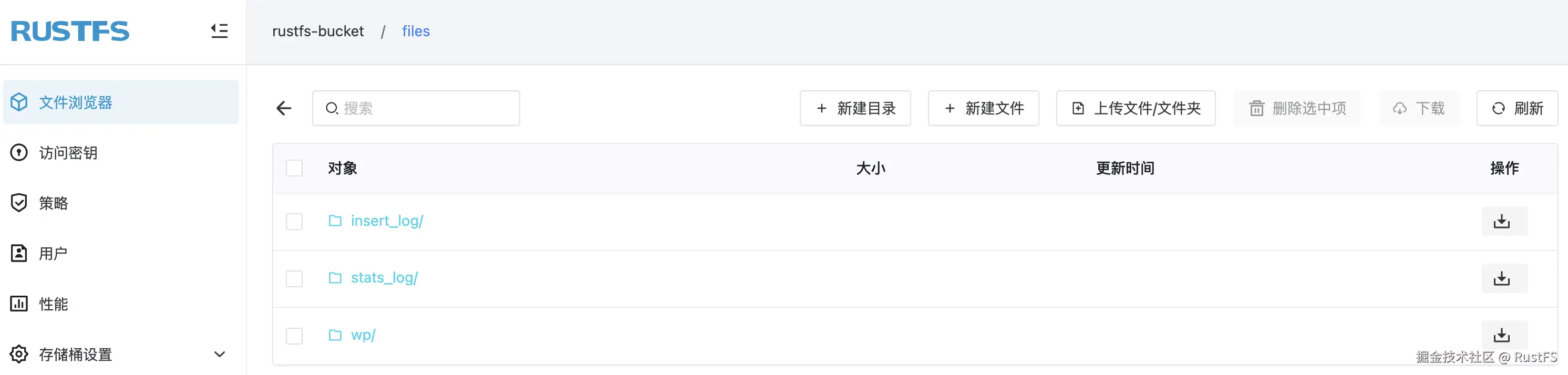1568x375 pixels.
Task: Expand the 存储桶设置 menu chevron
Action: click(x=220, y=355)
